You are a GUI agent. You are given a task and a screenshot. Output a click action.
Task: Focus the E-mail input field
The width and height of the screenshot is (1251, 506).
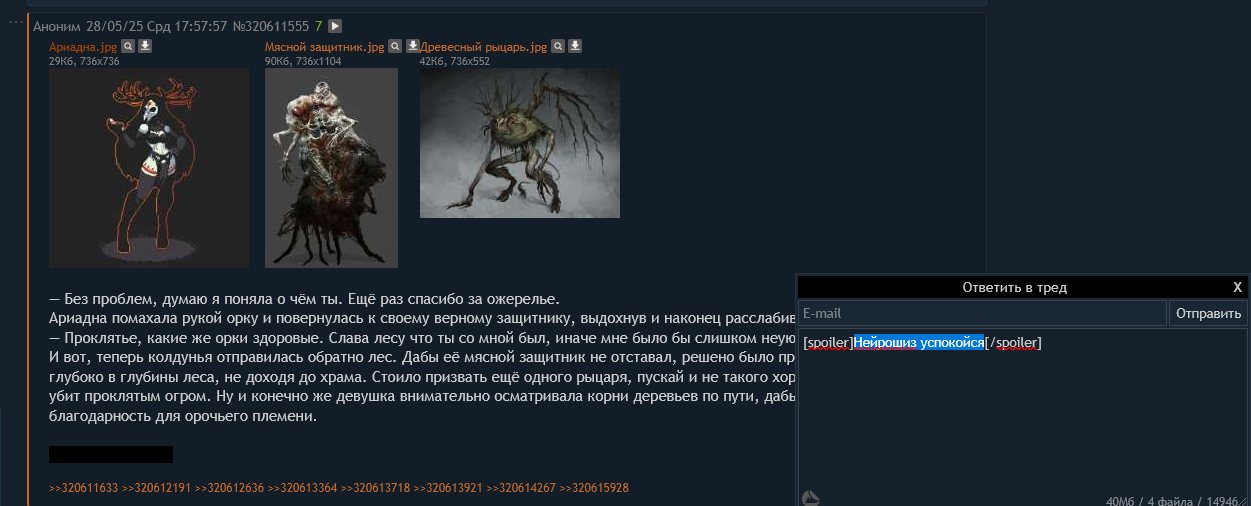pyautogui.click(x=982, y=313)
